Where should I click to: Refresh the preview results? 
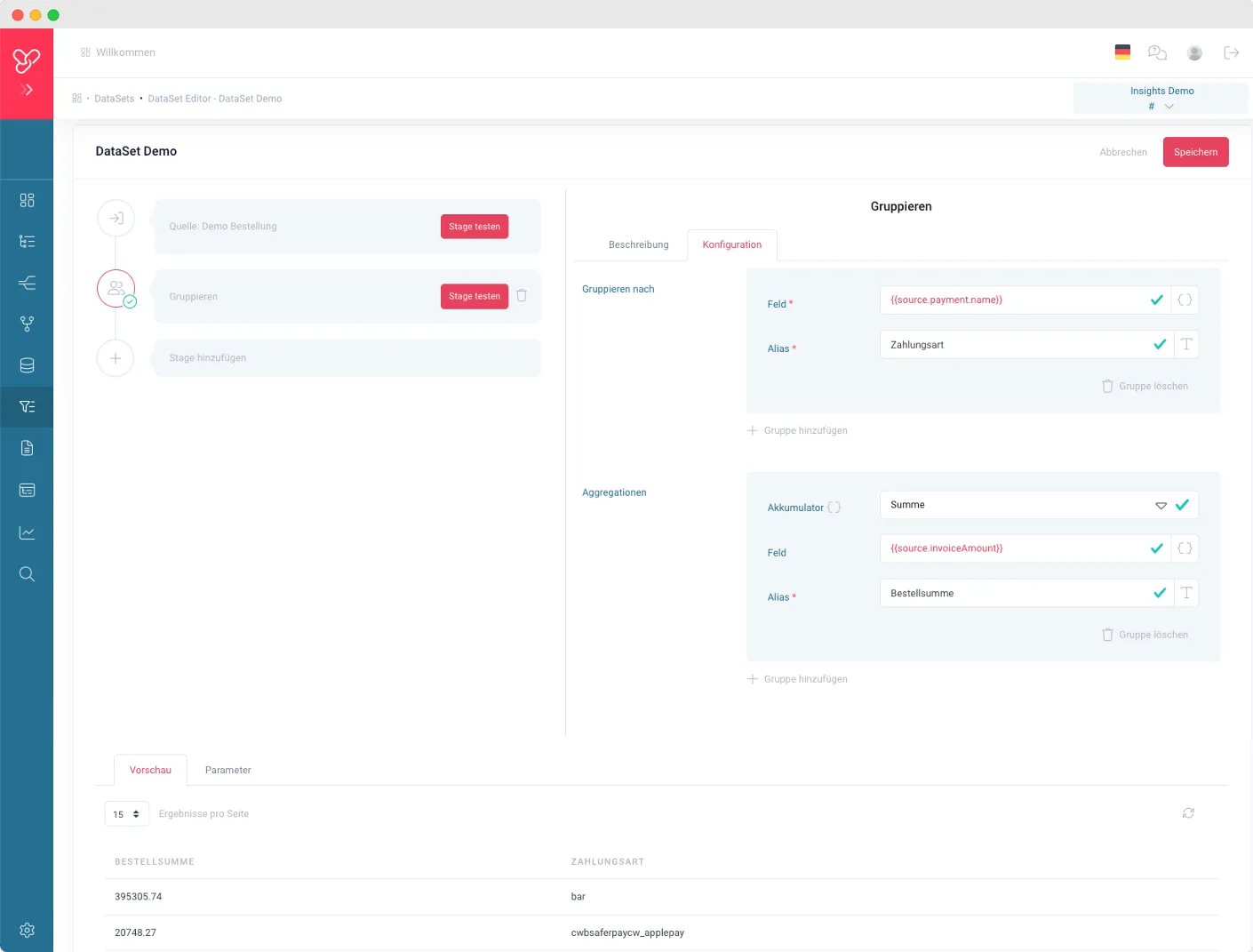tap(1188, 813)
